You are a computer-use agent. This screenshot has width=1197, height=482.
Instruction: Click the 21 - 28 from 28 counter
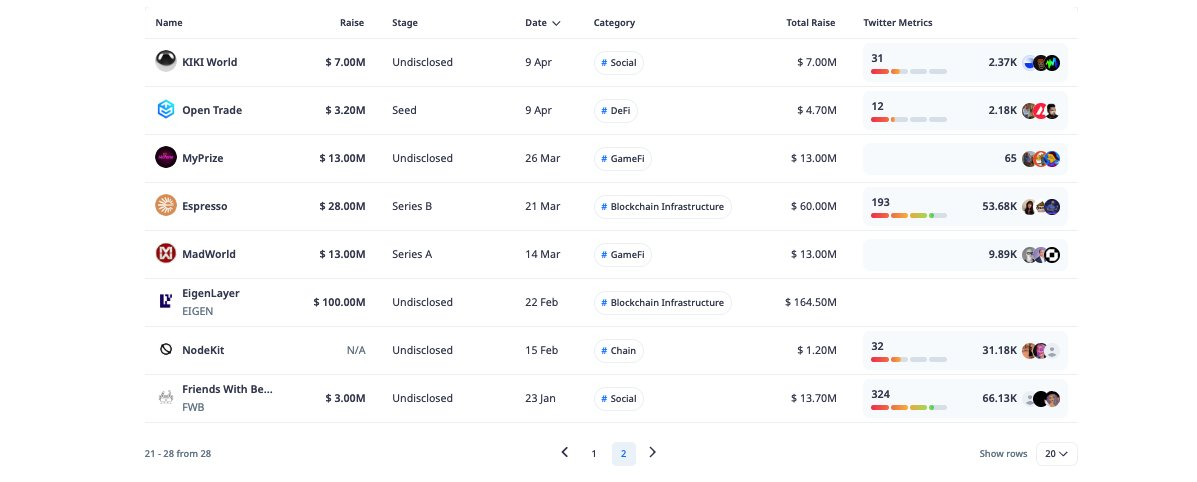tap(178, 454)
